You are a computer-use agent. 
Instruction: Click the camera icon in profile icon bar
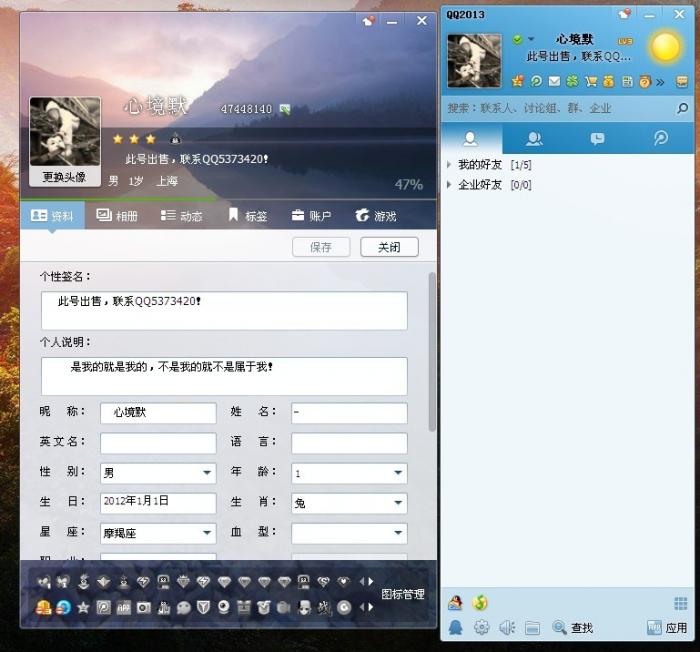tap(144, 607)
